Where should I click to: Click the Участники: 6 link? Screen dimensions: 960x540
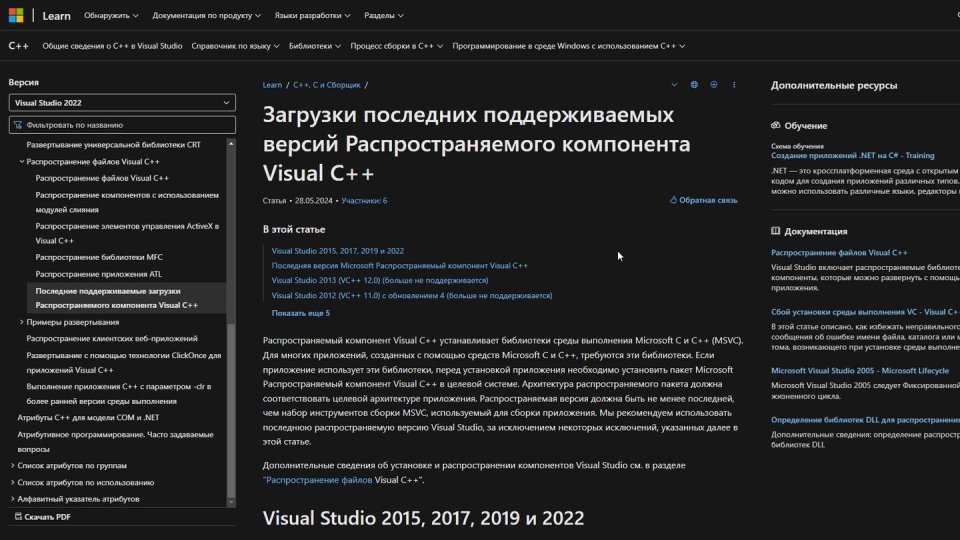pyautogui.click(x=364, y=201)
